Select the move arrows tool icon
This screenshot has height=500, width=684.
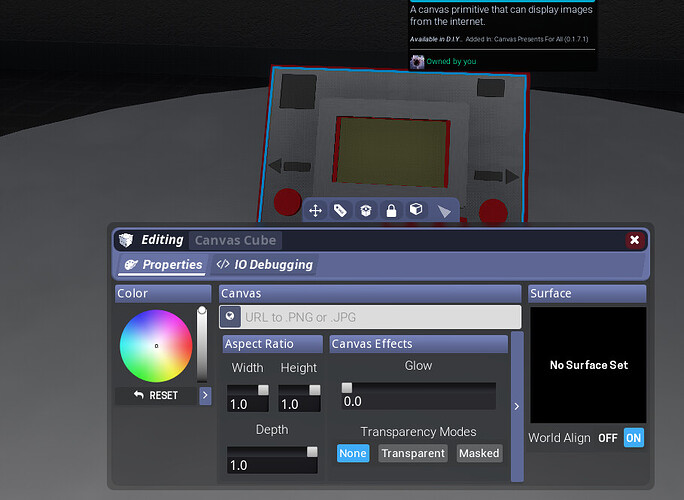[x=315, y=211]
